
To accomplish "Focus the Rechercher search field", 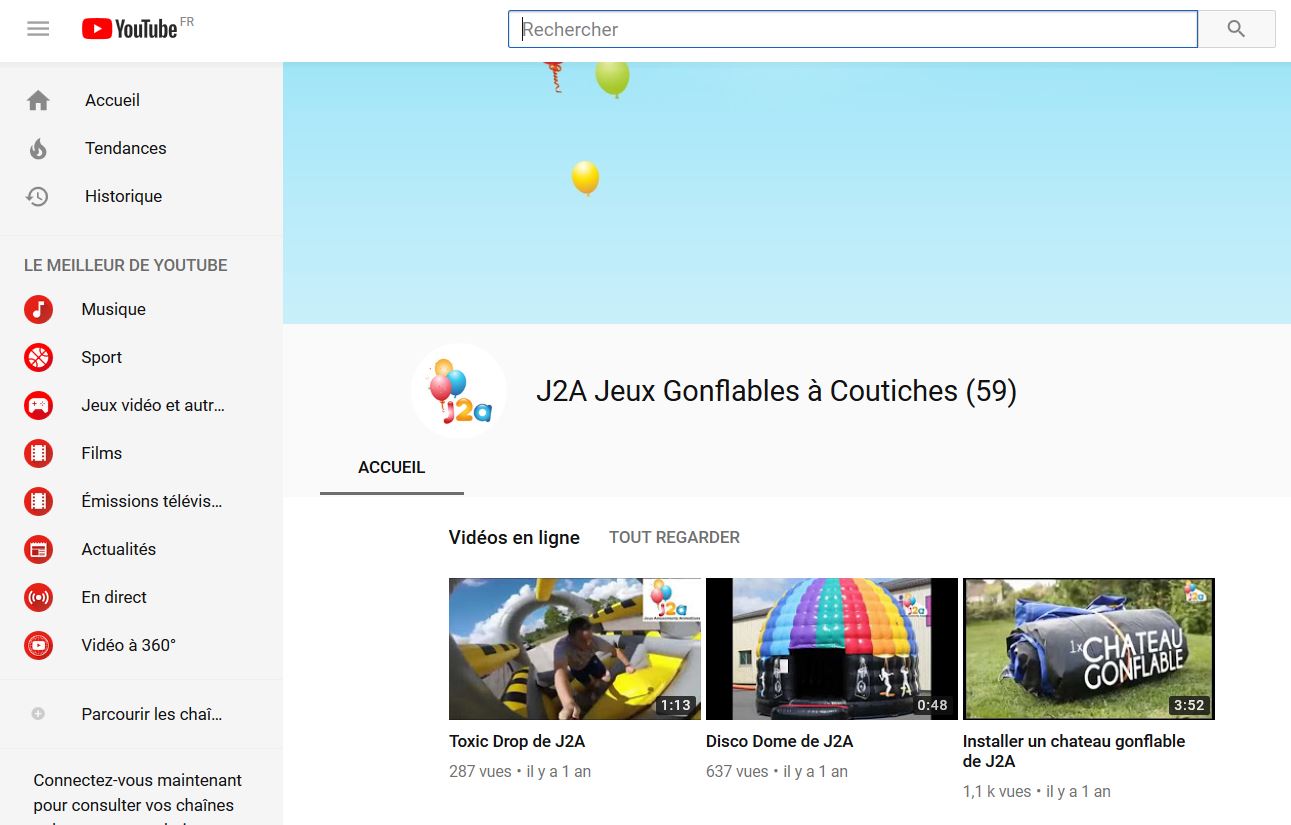I will click(x=853, y=29).
